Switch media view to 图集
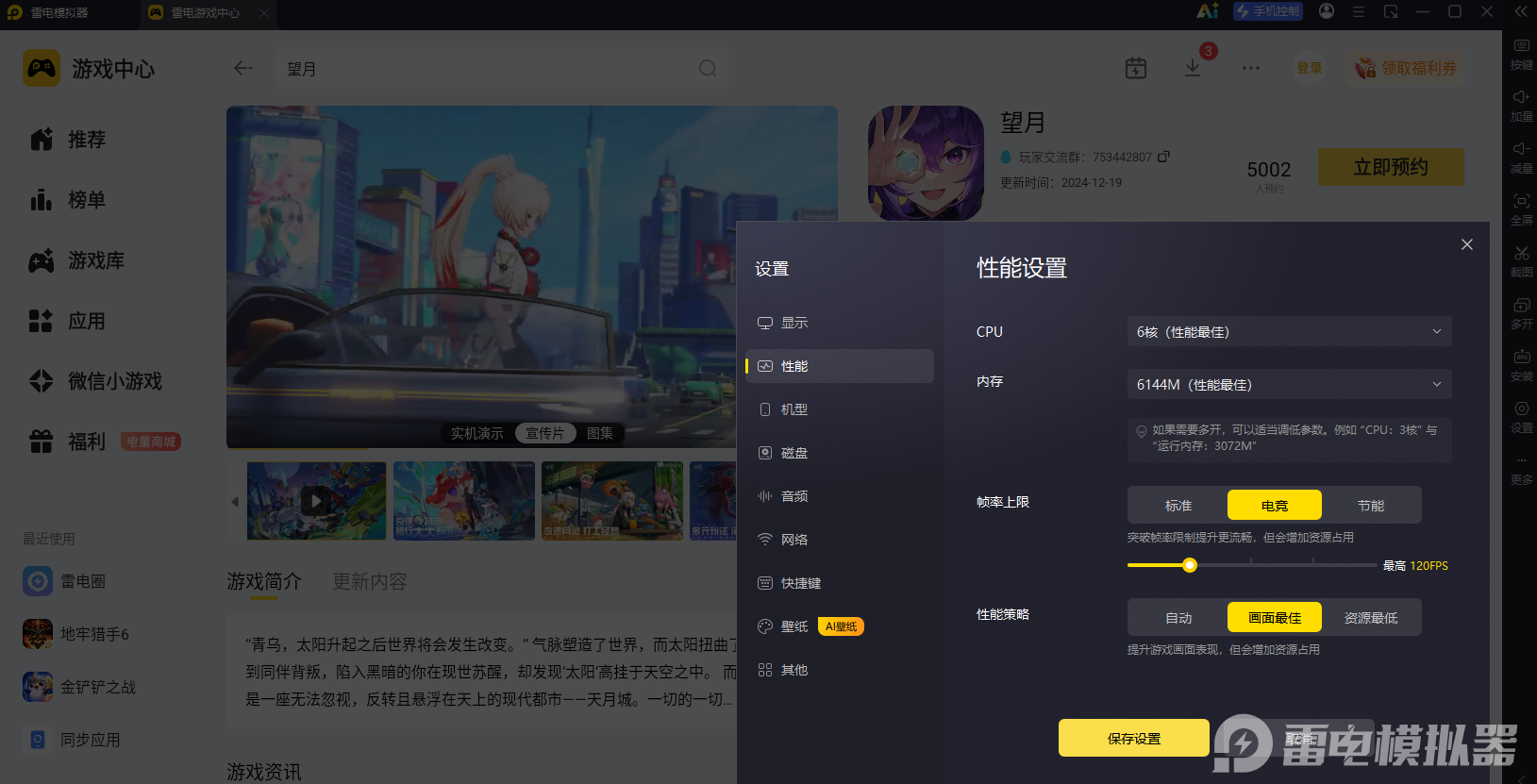This screenshot has width=1537, height=784. click(600, 433)
